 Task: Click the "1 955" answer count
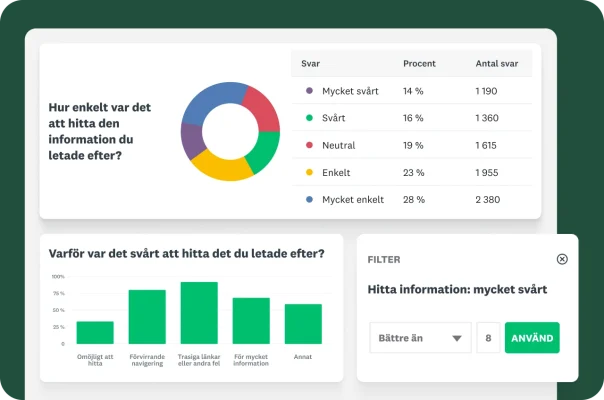pos(487,173)
